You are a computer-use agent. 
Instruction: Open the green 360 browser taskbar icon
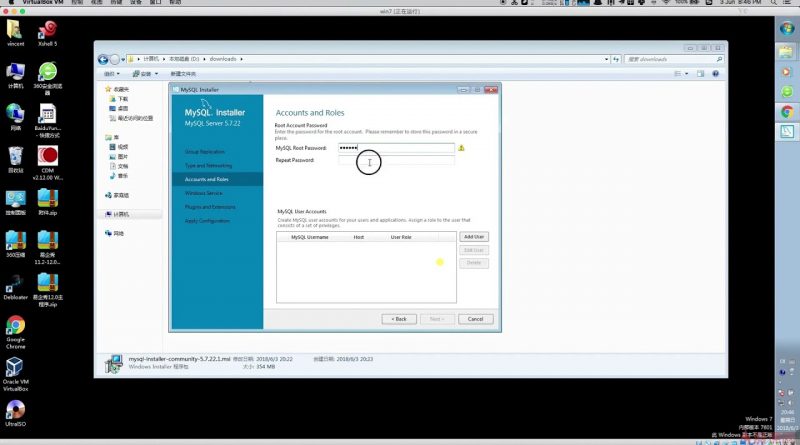786,92
